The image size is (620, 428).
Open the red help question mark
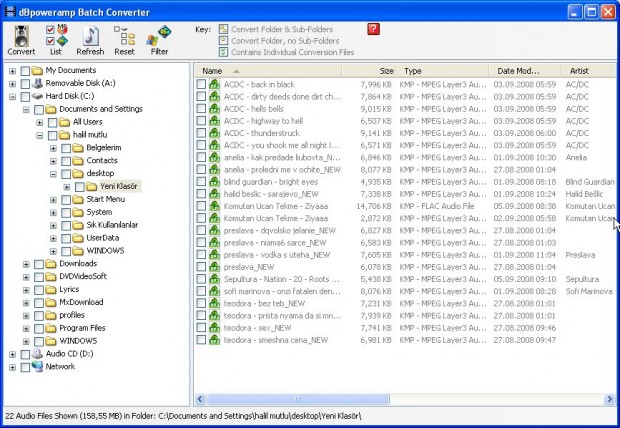[x=373, y=28]
